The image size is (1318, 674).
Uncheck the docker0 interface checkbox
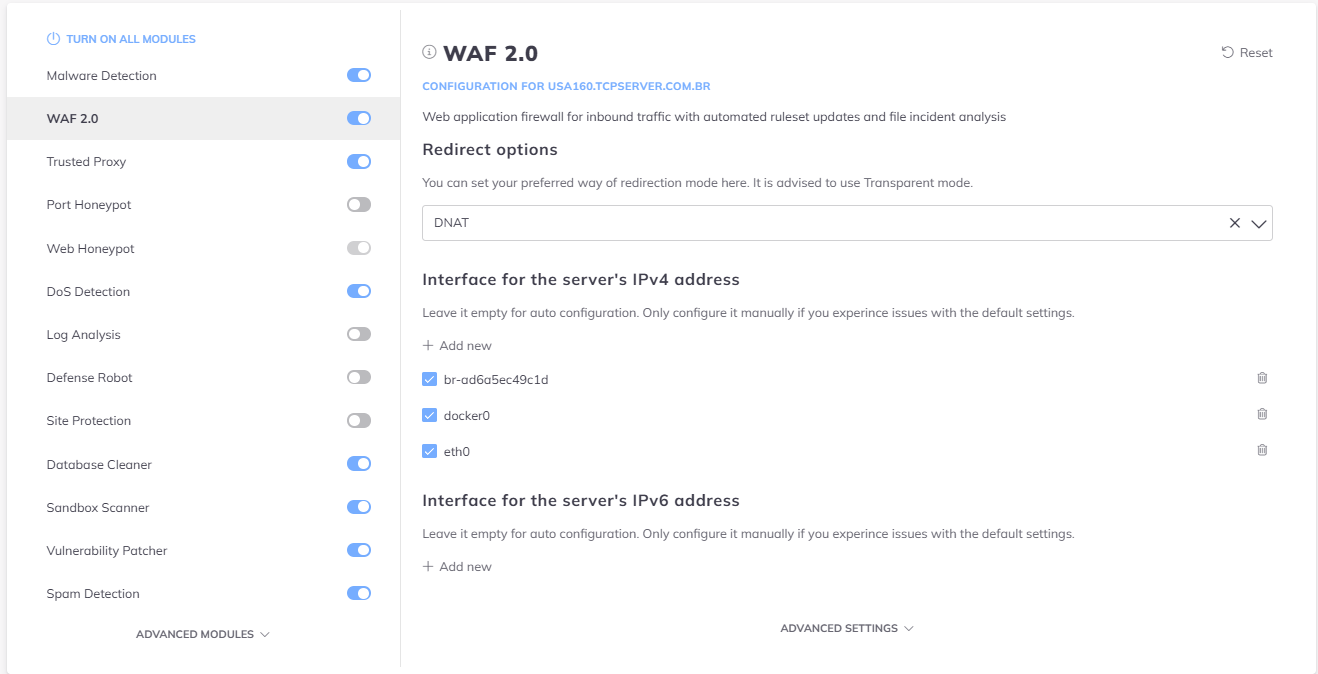coord(430,415)
